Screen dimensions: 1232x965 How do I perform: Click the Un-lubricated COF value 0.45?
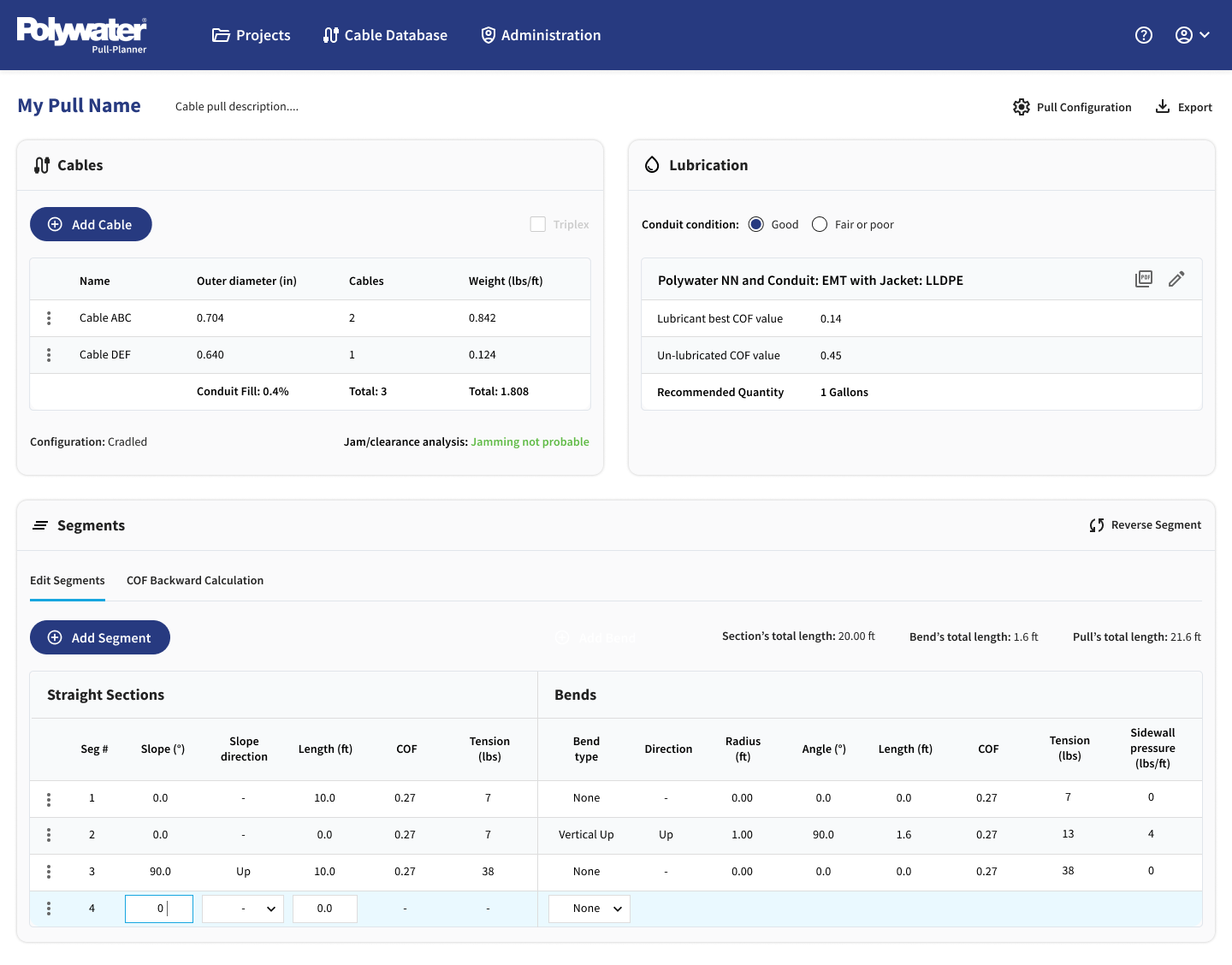(831, 356)
